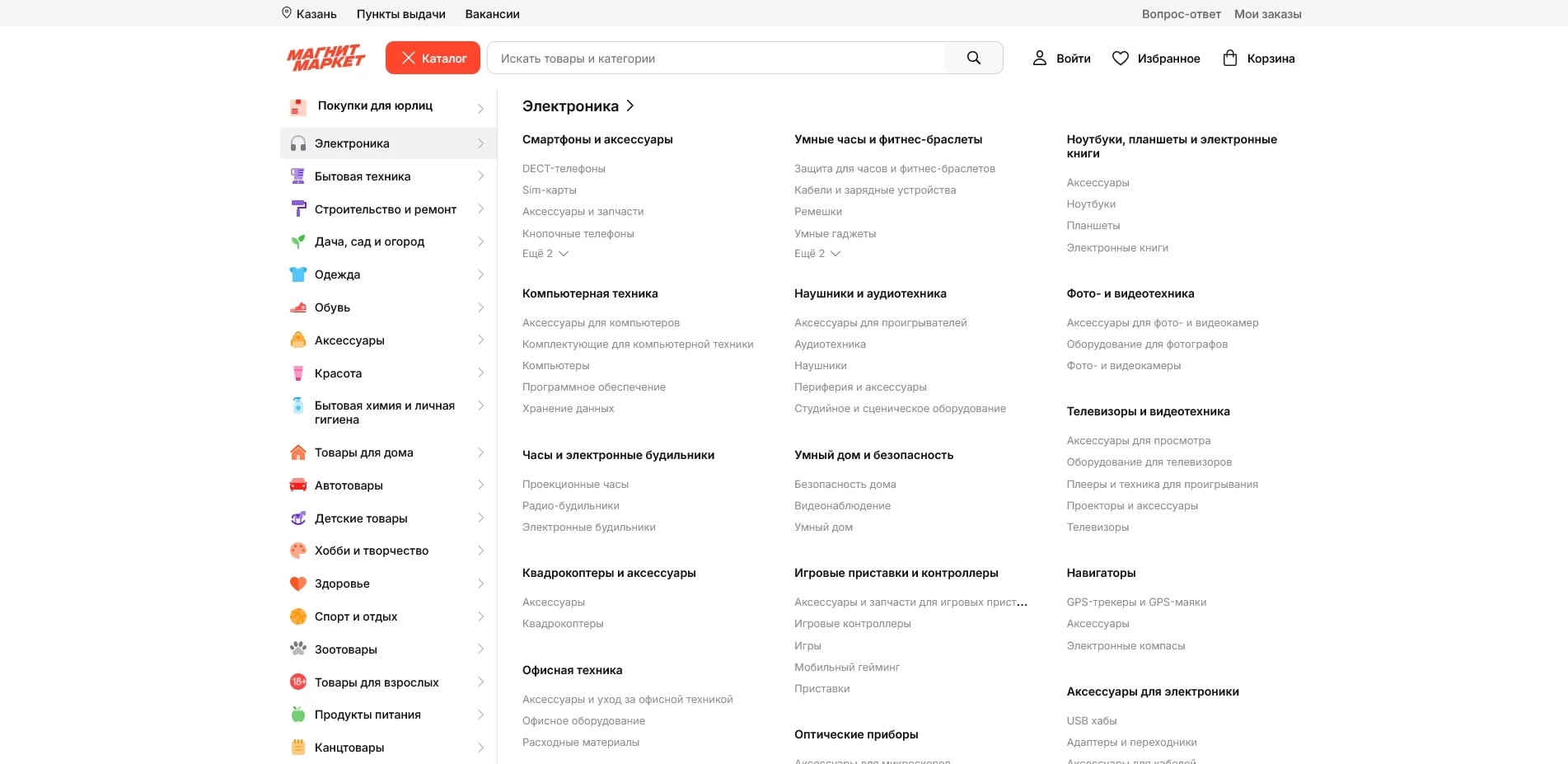Expand the Бытовая техника category arrow
Image resolution: width=1568 pixels, height=764 pixels.
(480, 176)
